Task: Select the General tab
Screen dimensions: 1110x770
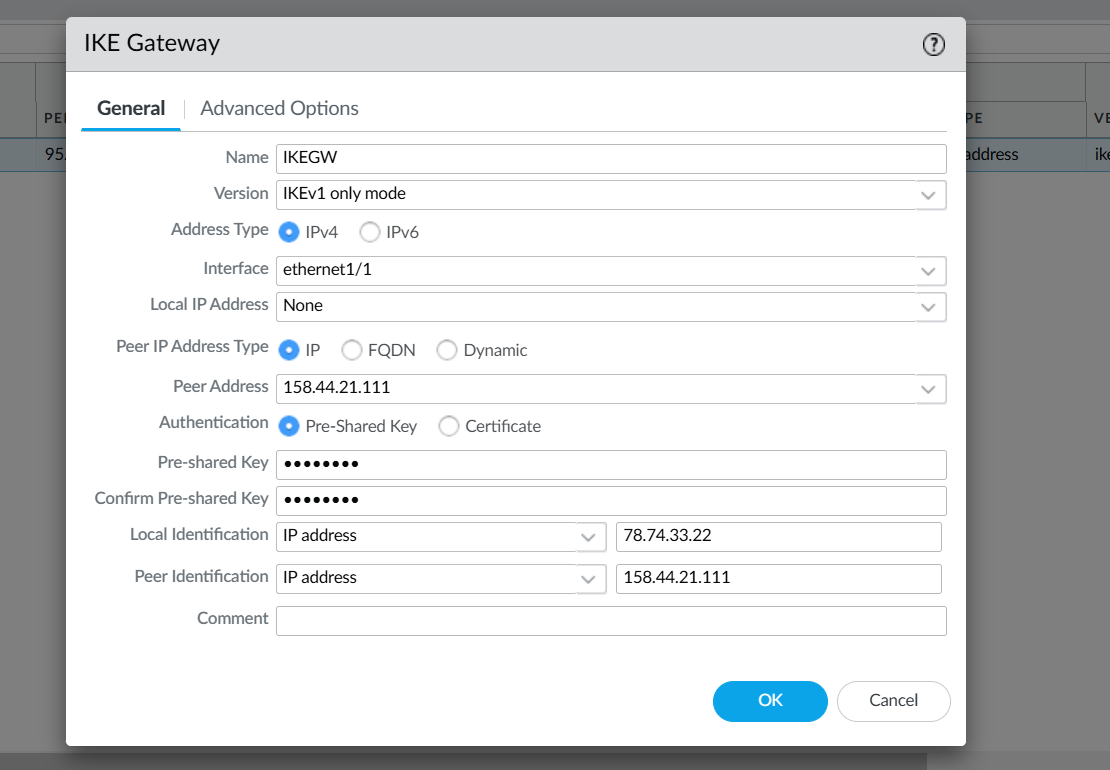Action: click(131, 108)
